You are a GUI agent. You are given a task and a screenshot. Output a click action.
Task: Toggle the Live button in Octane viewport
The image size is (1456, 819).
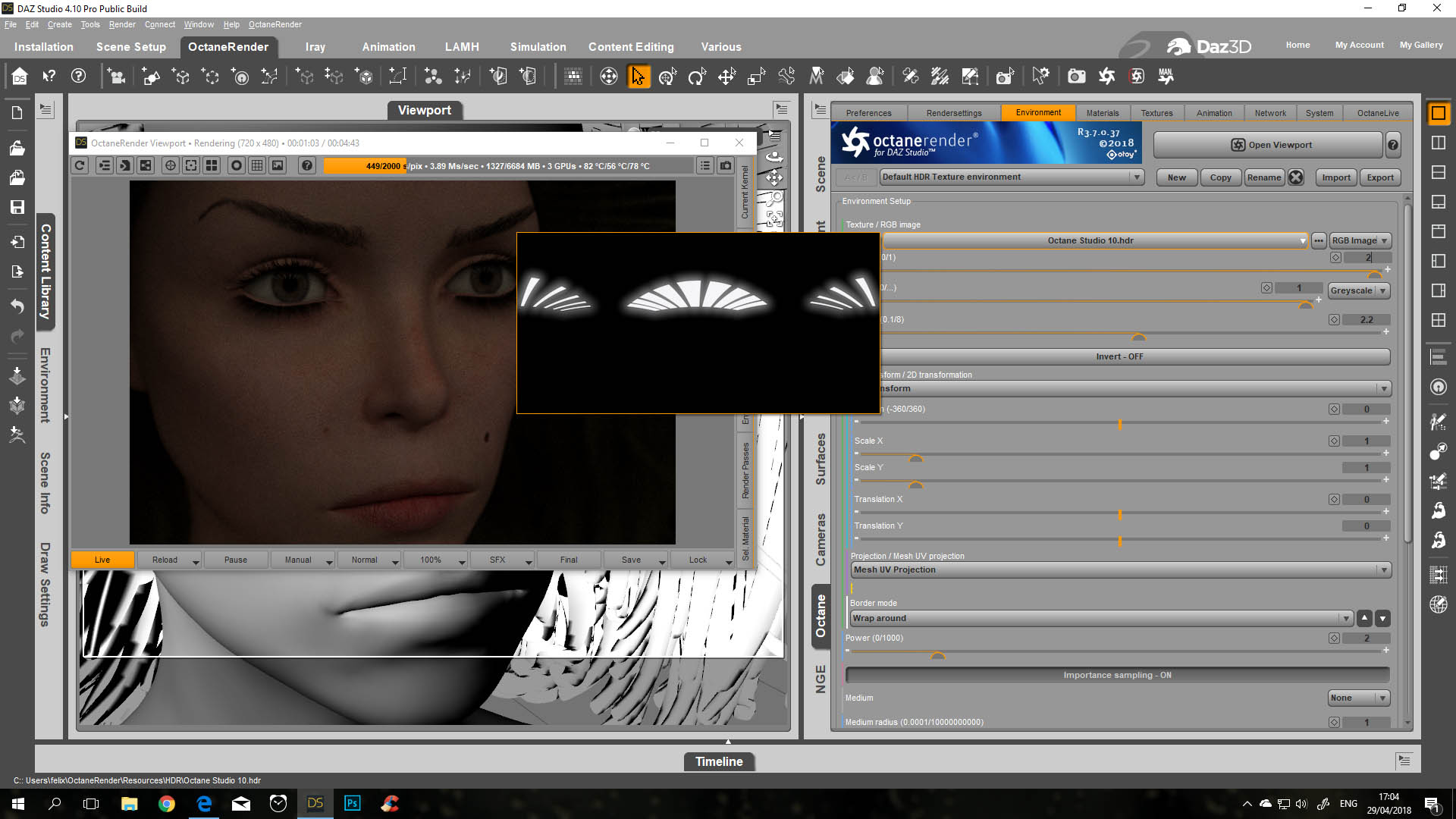pyautogui.click(x=102, y=560)
